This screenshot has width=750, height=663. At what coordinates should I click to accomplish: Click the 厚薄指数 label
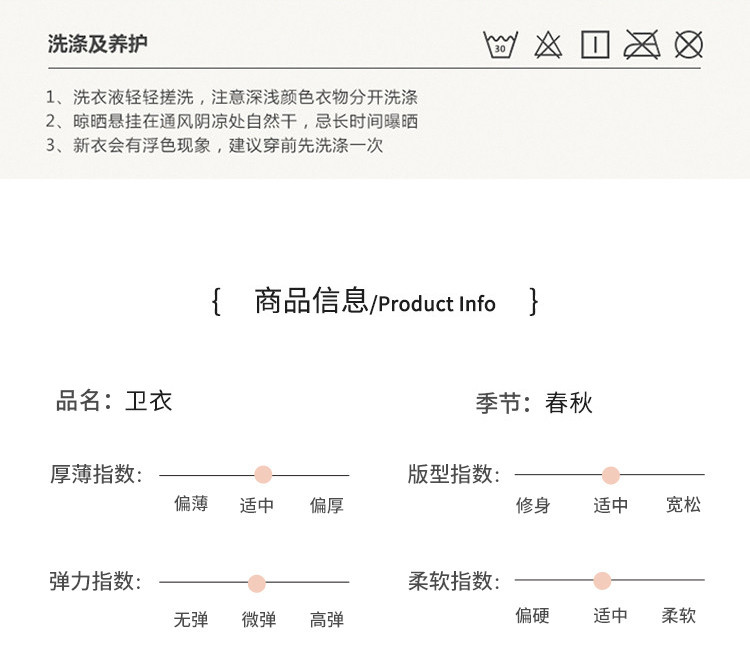point(96,474)
